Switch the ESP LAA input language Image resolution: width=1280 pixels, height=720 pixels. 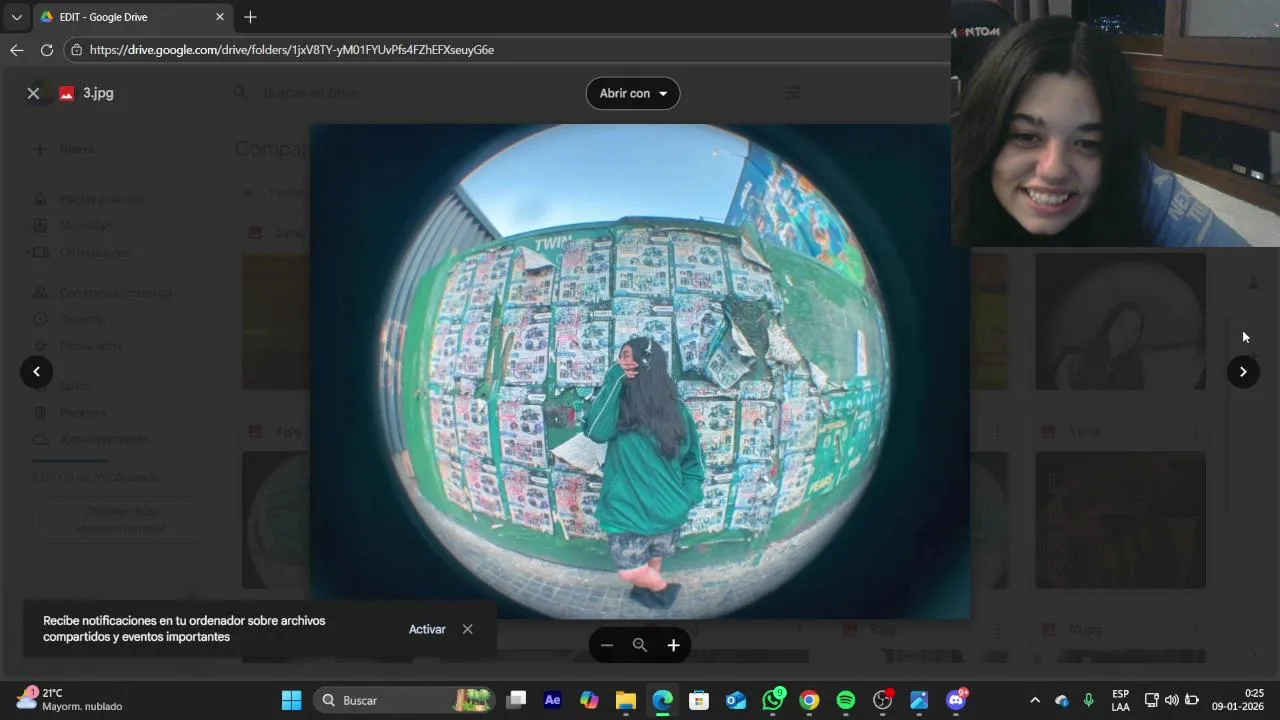click(1121, 700)
